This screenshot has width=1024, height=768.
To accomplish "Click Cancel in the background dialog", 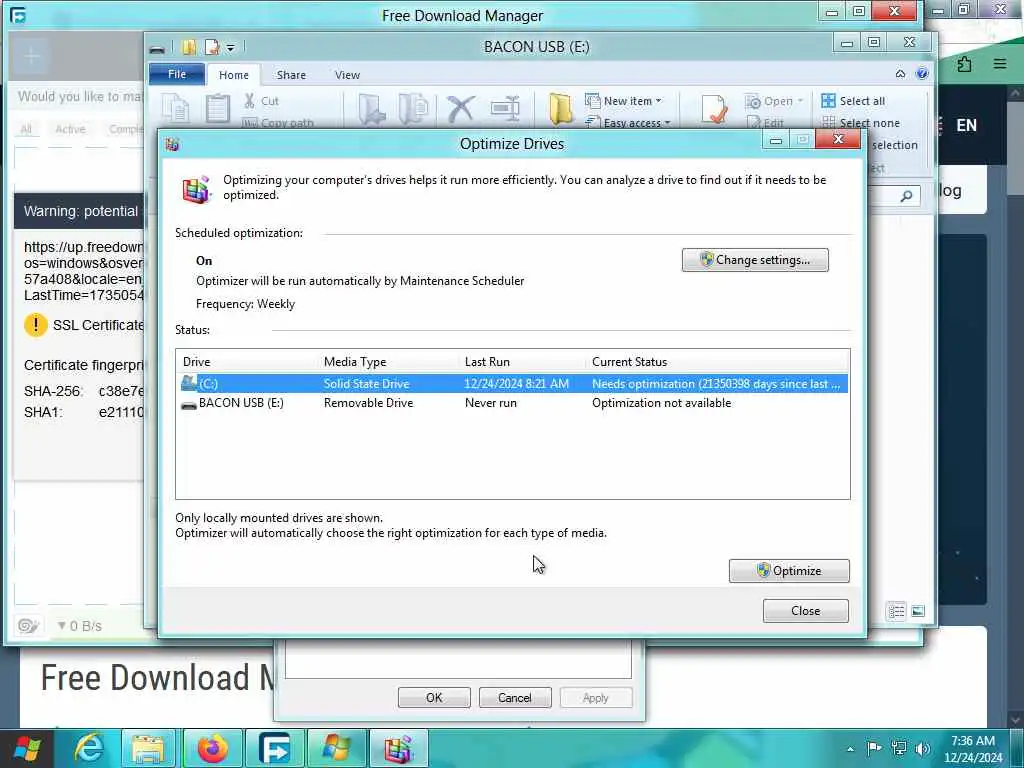I will click(515, 697).
